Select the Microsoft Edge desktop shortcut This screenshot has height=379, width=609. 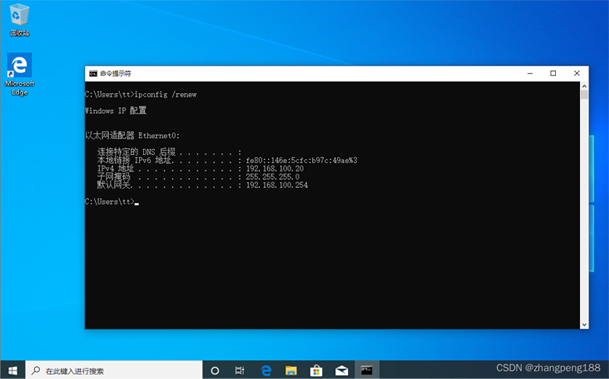(19, 74)
